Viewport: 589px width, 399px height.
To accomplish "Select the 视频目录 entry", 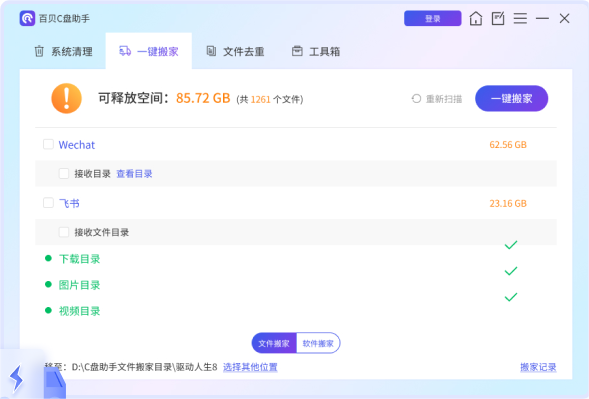I will (79, 311).
